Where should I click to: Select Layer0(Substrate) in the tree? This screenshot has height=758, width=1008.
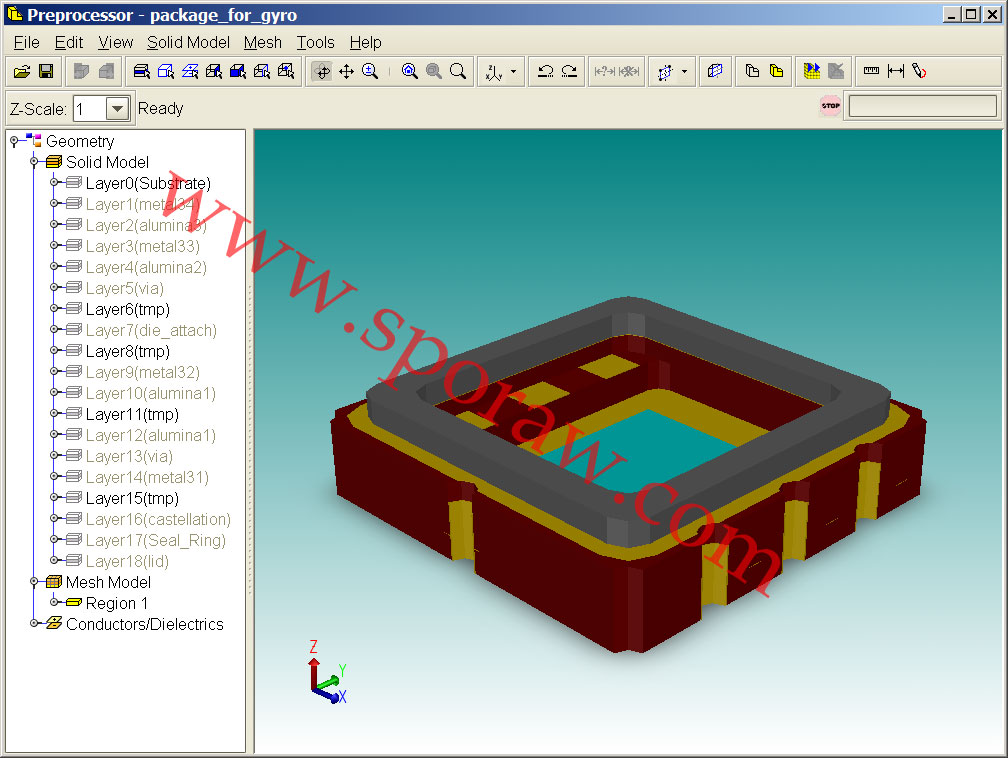pyautogui.click(x=148, y=183)
